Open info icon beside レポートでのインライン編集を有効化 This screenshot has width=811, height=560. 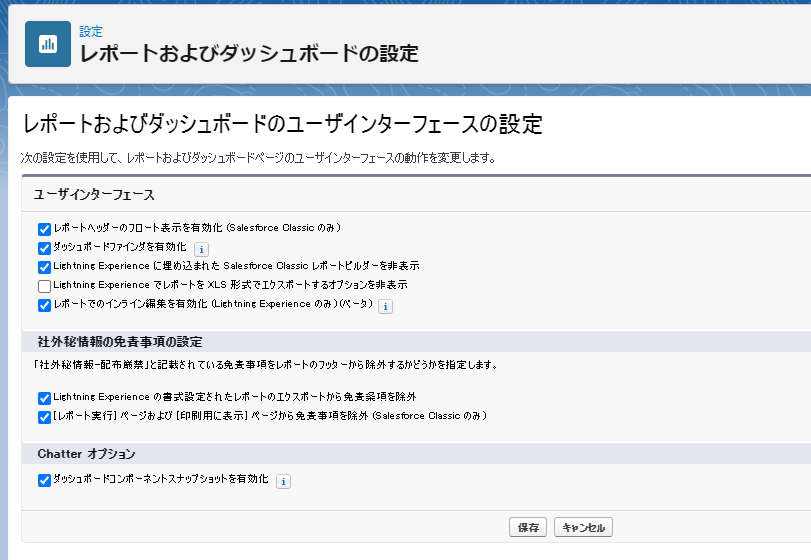[x=385, y=306]
